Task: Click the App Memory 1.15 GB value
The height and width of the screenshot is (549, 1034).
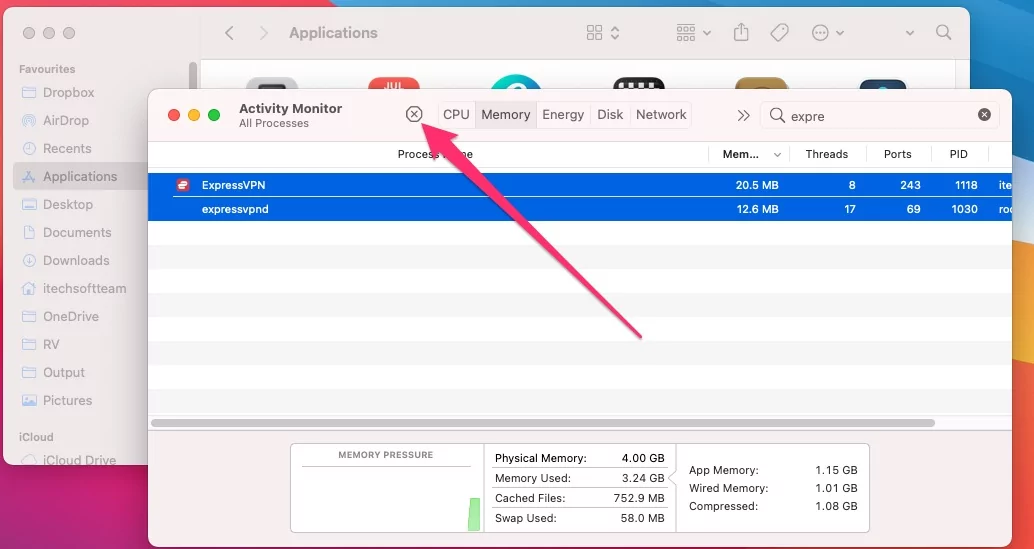Action: 836,471
